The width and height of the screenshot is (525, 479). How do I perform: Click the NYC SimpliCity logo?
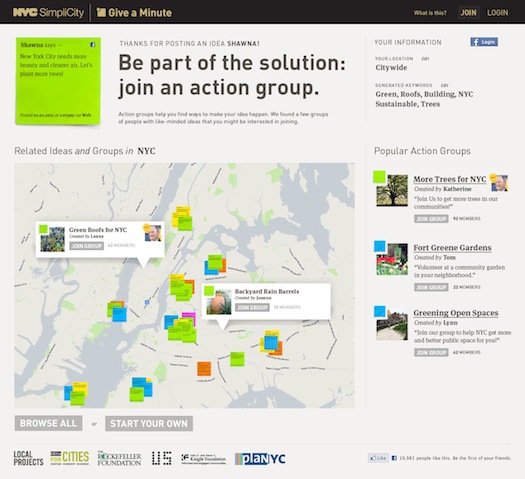(x=49, y=12)
